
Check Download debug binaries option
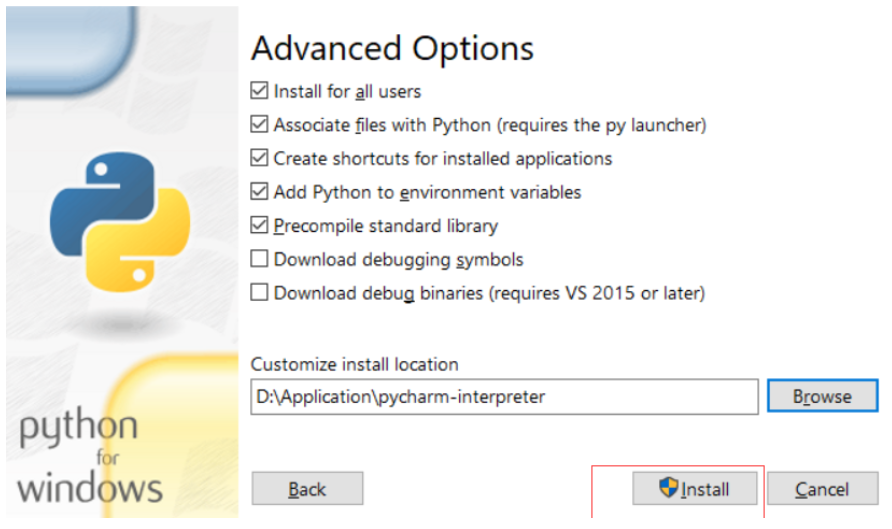tap(259, 292)
